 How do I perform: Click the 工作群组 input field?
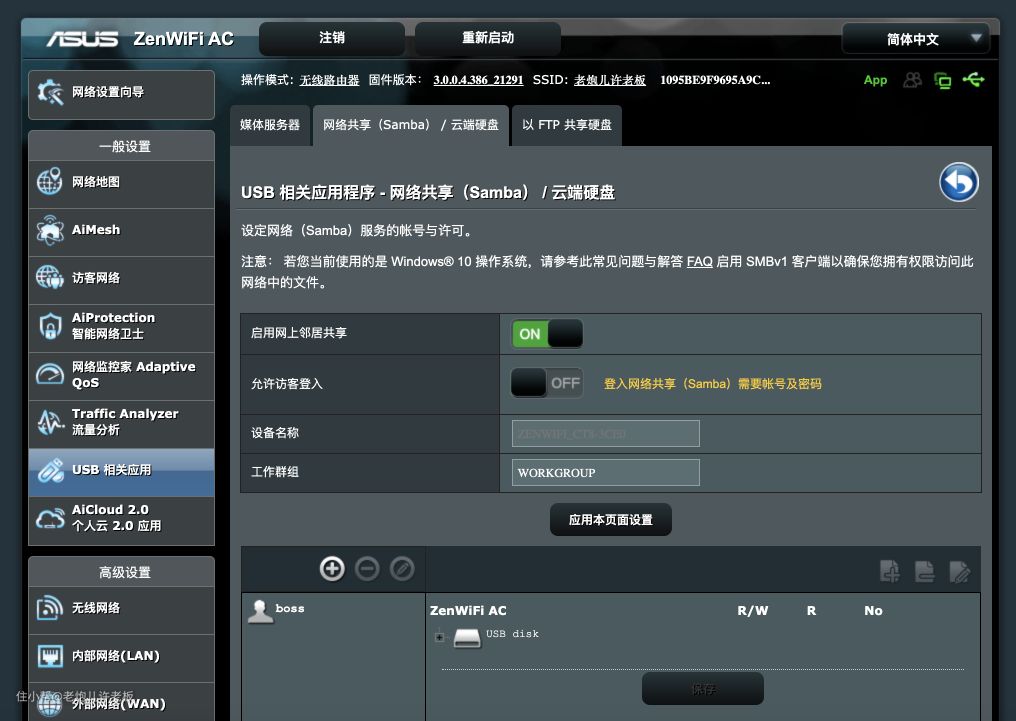[x=605, y=472]
